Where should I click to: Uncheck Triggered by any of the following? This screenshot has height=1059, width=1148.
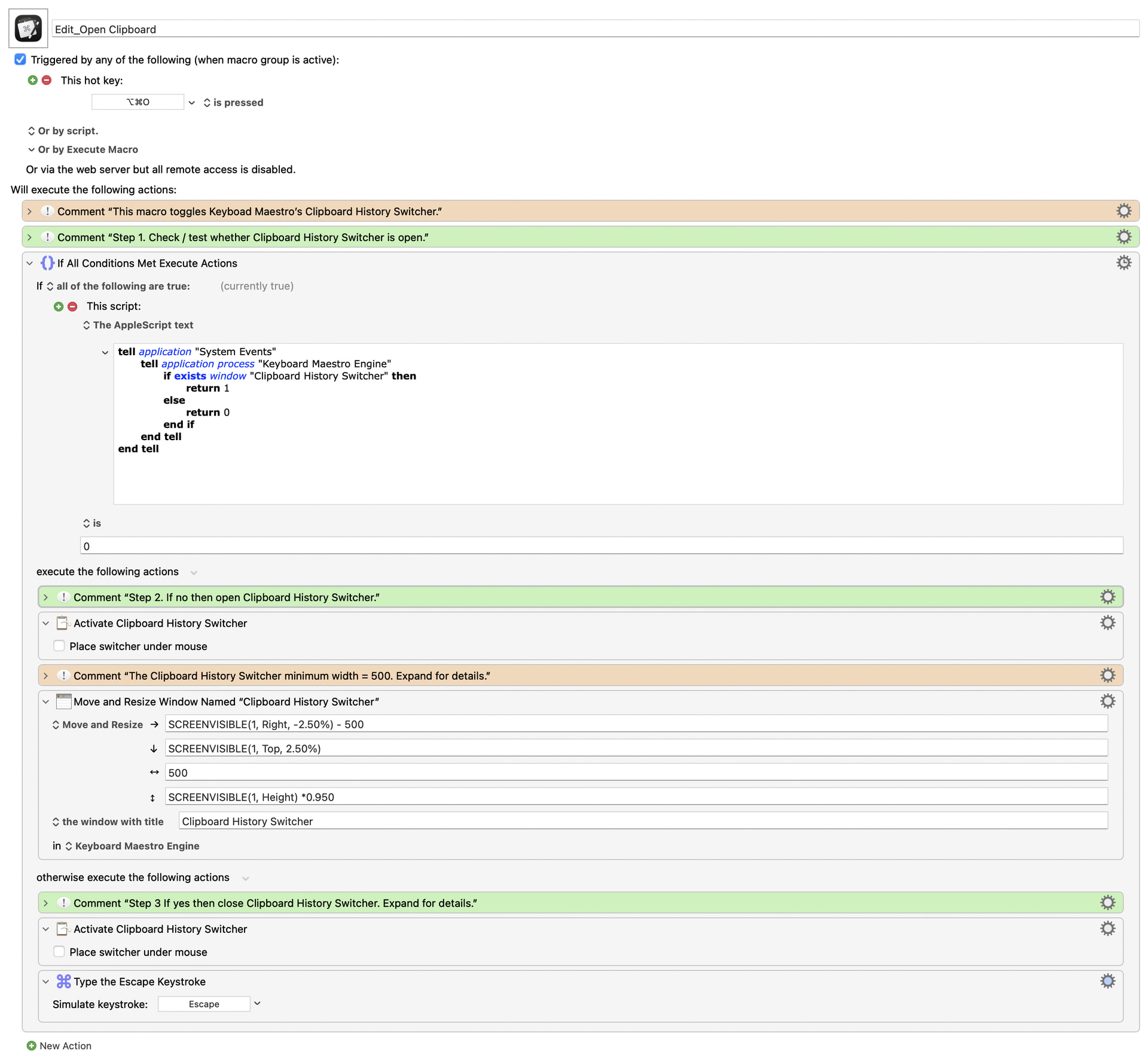coord(20,59)
